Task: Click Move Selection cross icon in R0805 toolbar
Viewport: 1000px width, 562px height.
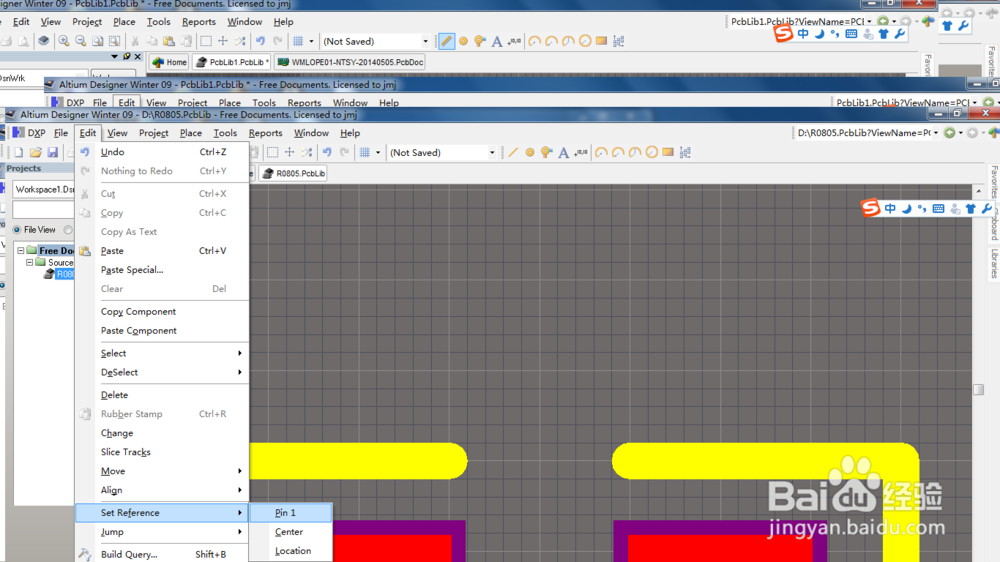Action: pyautogui.click(x=290, y=152)
